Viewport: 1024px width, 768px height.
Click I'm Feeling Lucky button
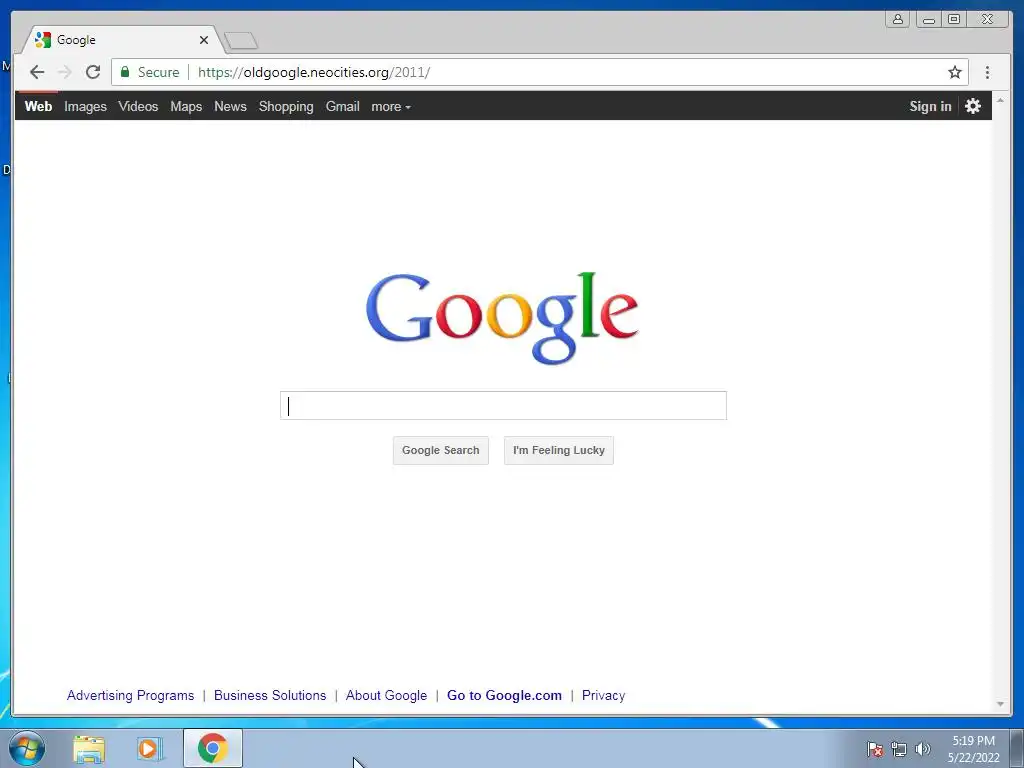[x=559, y=451]
